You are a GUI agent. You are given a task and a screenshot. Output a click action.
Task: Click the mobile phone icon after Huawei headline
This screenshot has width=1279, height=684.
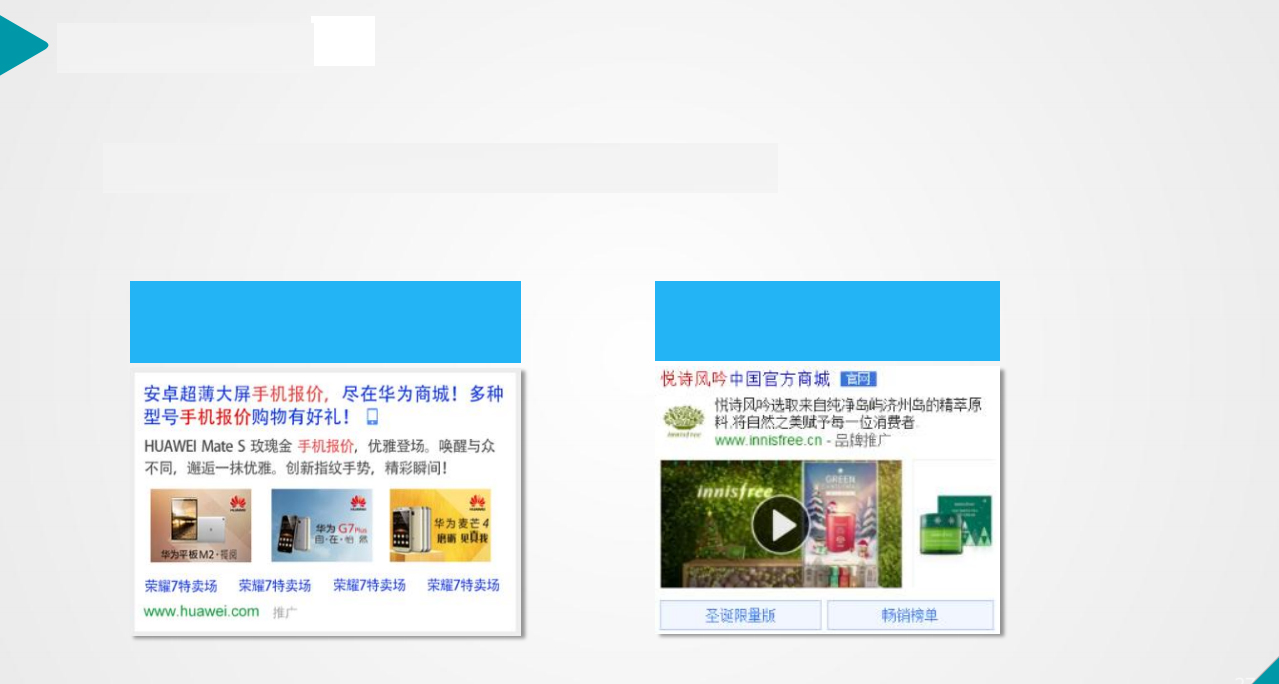point(372,417)
